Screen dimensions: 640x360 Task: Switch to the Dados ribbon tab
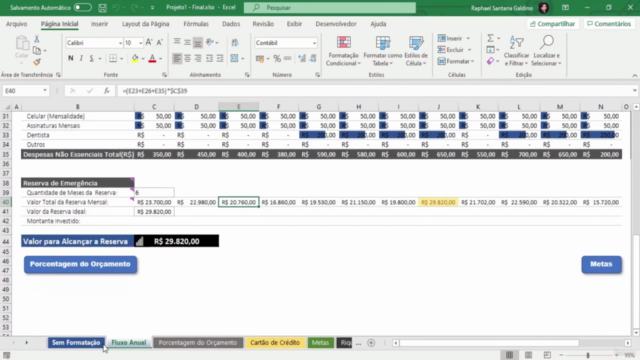tap(231, 24)
